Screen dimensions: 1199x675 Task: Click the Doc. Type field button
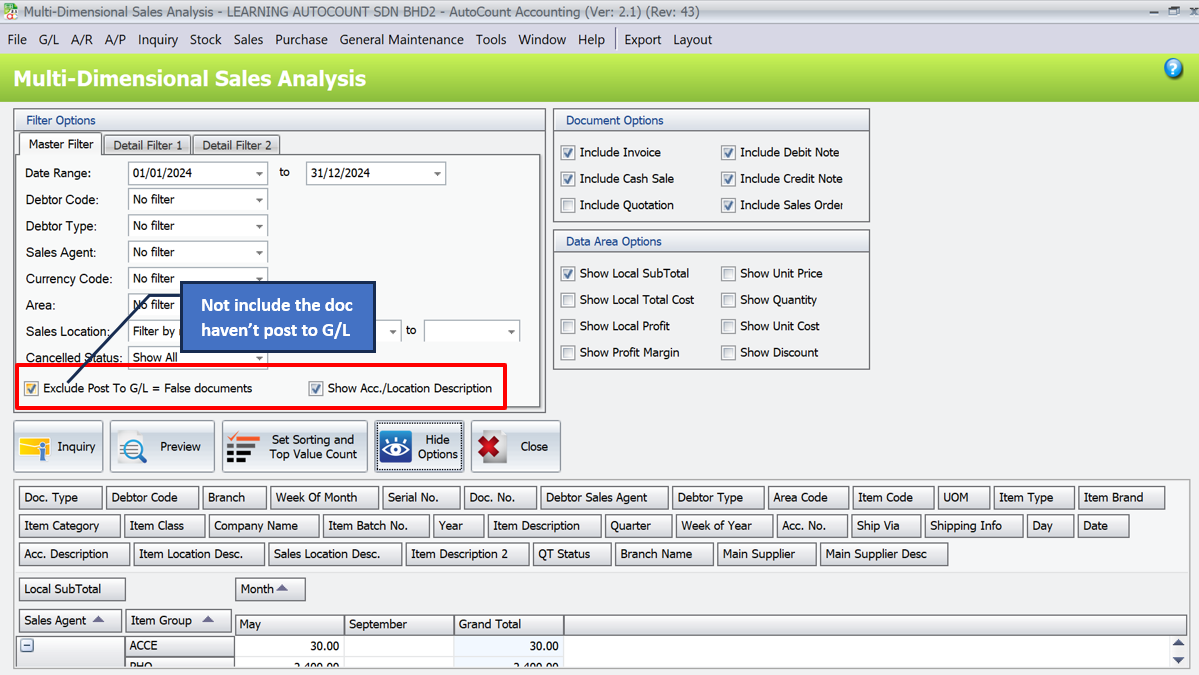(x=59, y=497)
